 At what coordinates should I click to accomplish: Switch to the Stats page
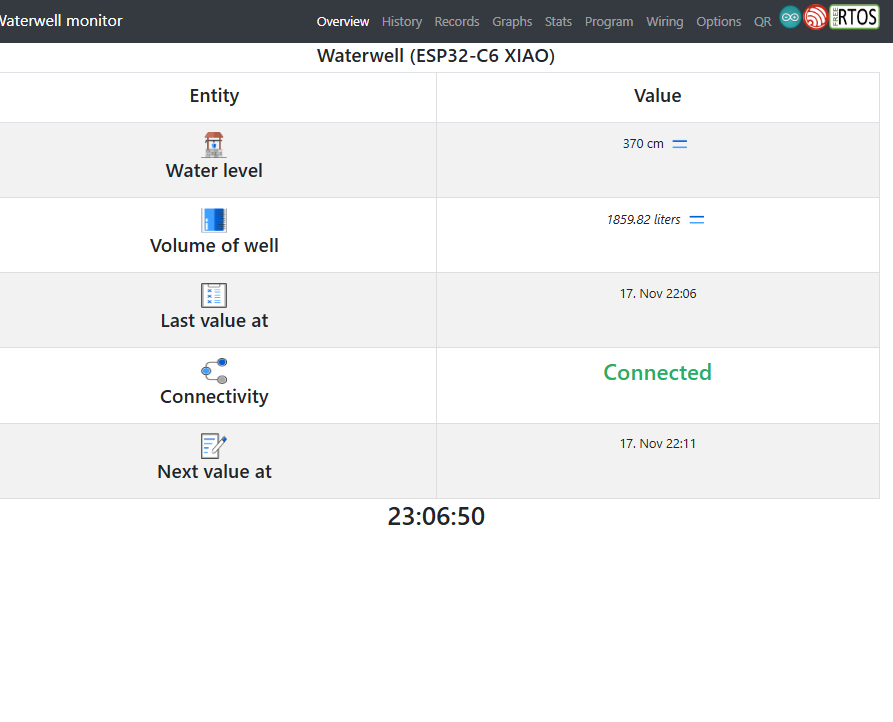pos(558,21)
